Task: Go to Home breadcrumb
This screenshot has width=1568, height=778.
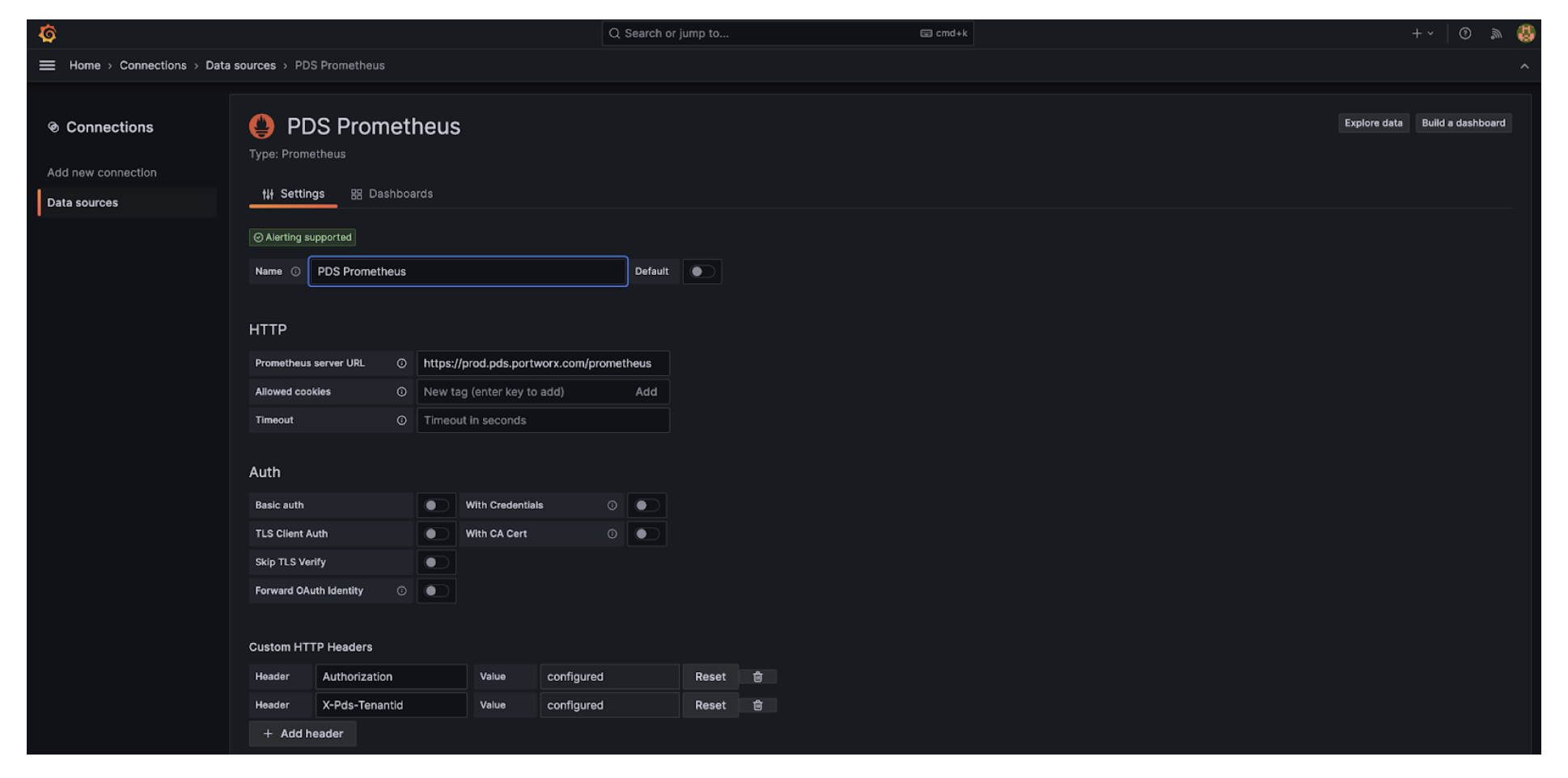Action: 85,66
